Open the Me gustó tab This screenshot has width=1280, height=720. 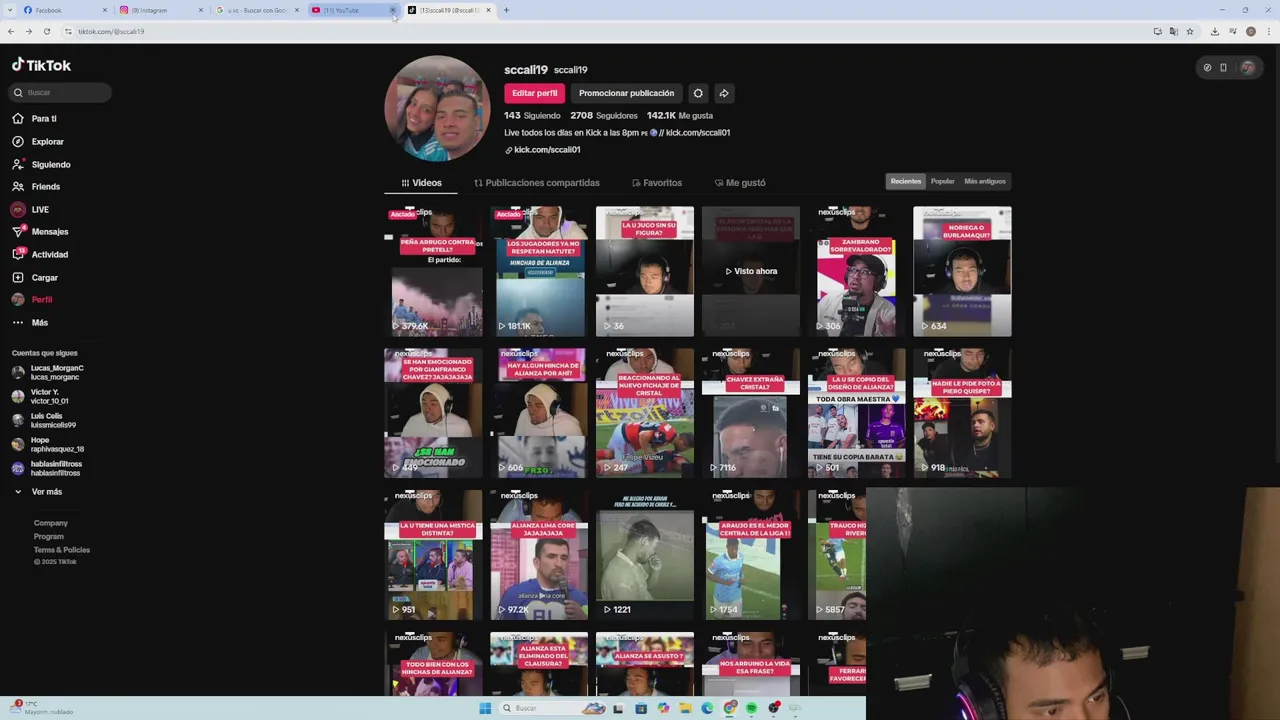(740, 183)
